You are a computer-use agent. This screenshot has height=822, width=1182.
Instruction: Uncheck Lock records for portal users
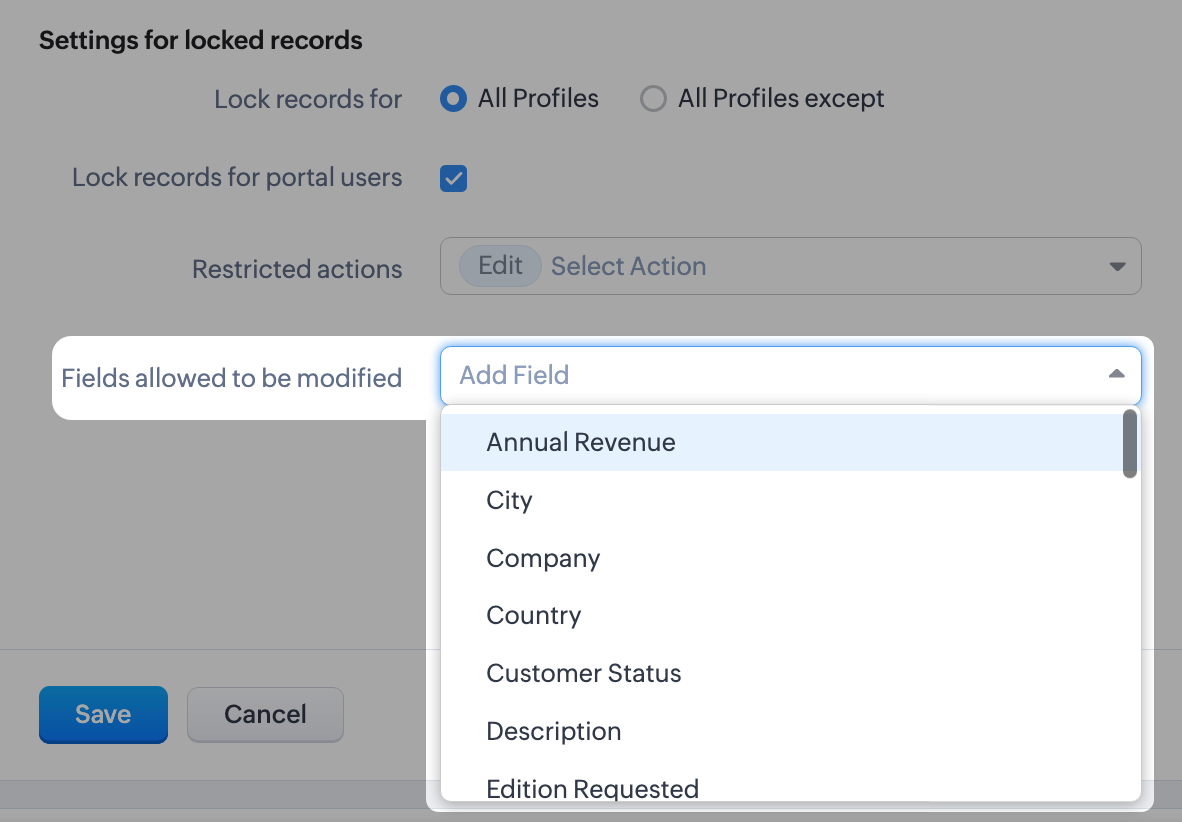(453, 177)
